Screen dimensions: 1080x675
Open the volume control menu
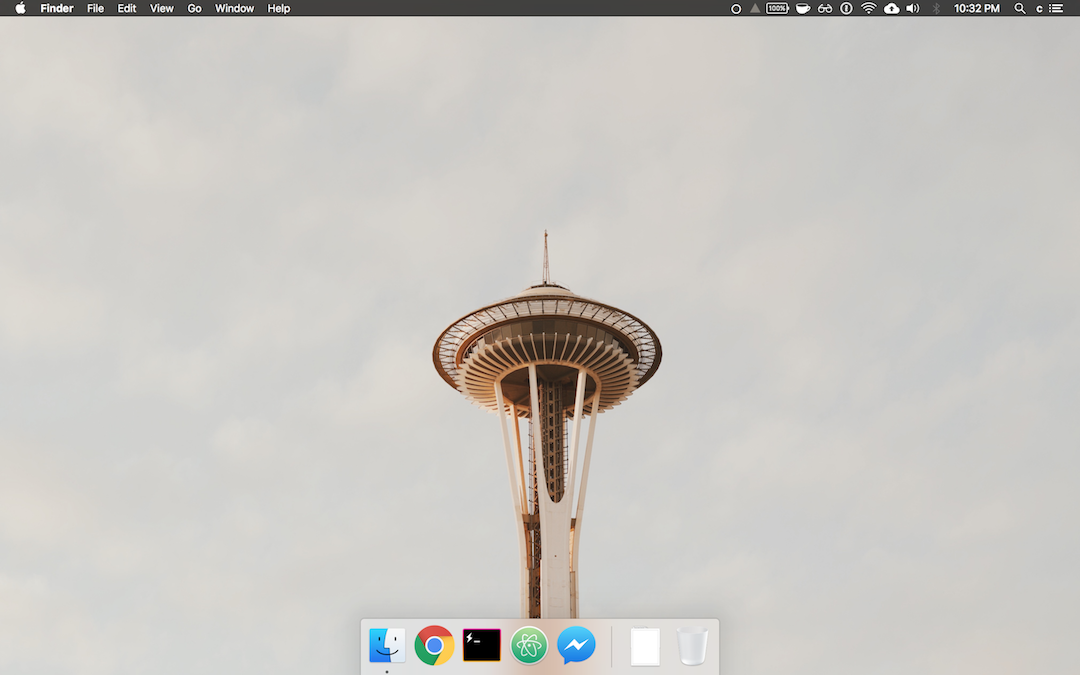point(912,8)
